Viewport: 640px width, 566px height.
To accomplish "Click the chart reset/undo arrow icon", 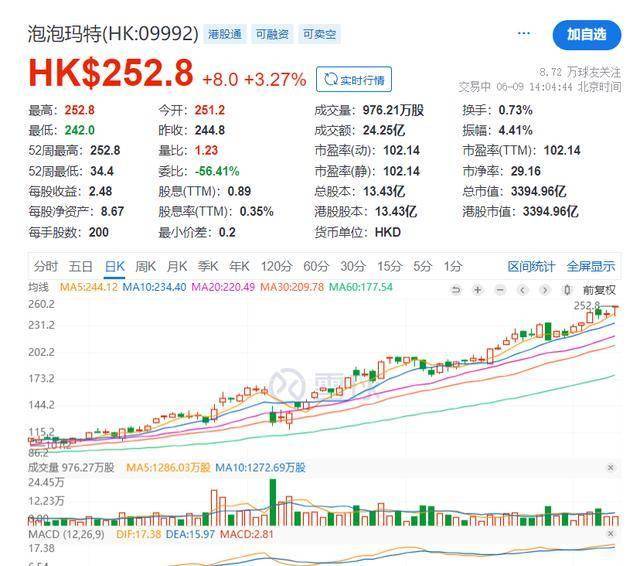I will (456, 290).
